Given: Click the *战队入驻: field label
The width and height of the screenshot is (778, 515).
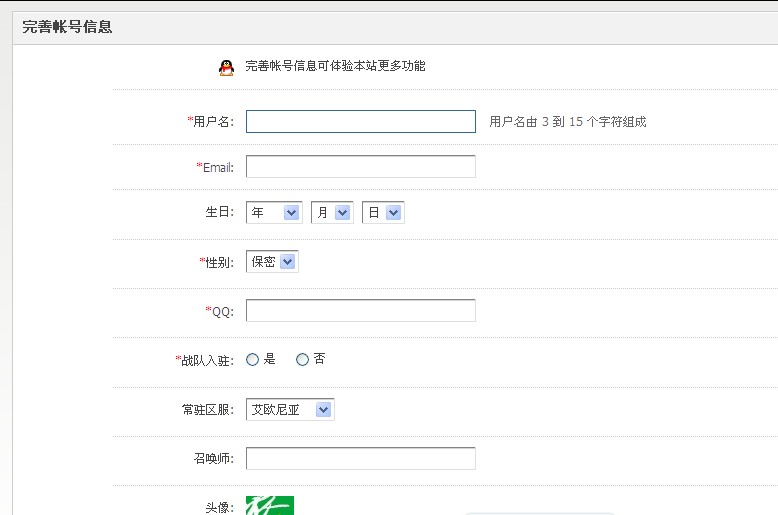Looking at the screenshot, I should point(204,360).
